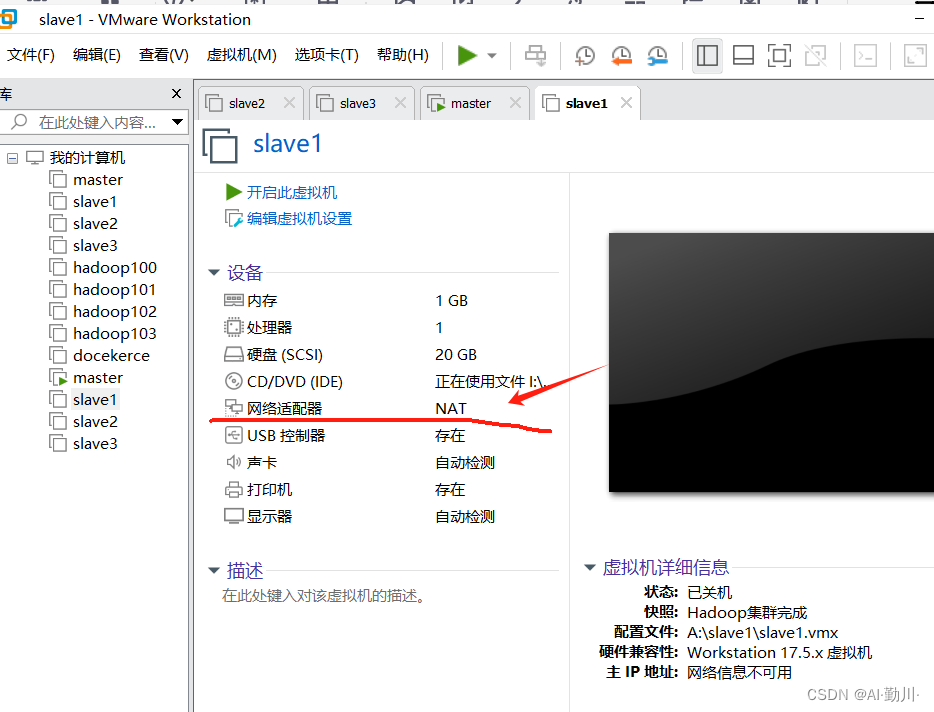Open snapshot manager using the blue clock icon

point(658,55)
